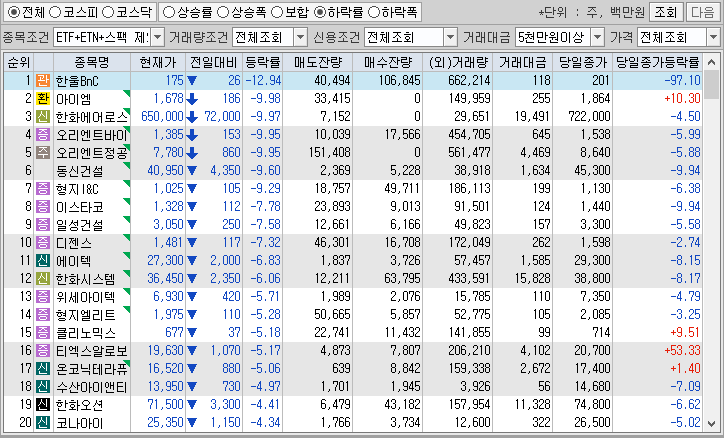724x438 pixels.
Task: Click the 증 badge for 디젠스
Action: point(43,243)
